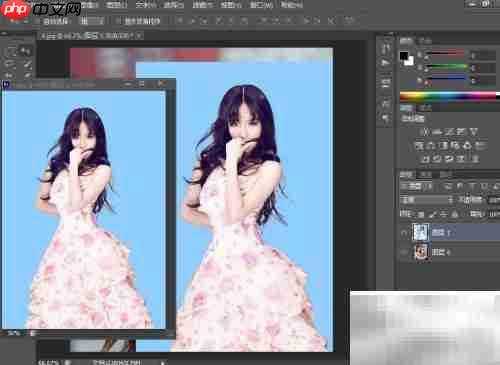This screenshot has height=365, width=500.
Task: Toggle pixel layer filter in Layers panel
Action: coord(448,187)
